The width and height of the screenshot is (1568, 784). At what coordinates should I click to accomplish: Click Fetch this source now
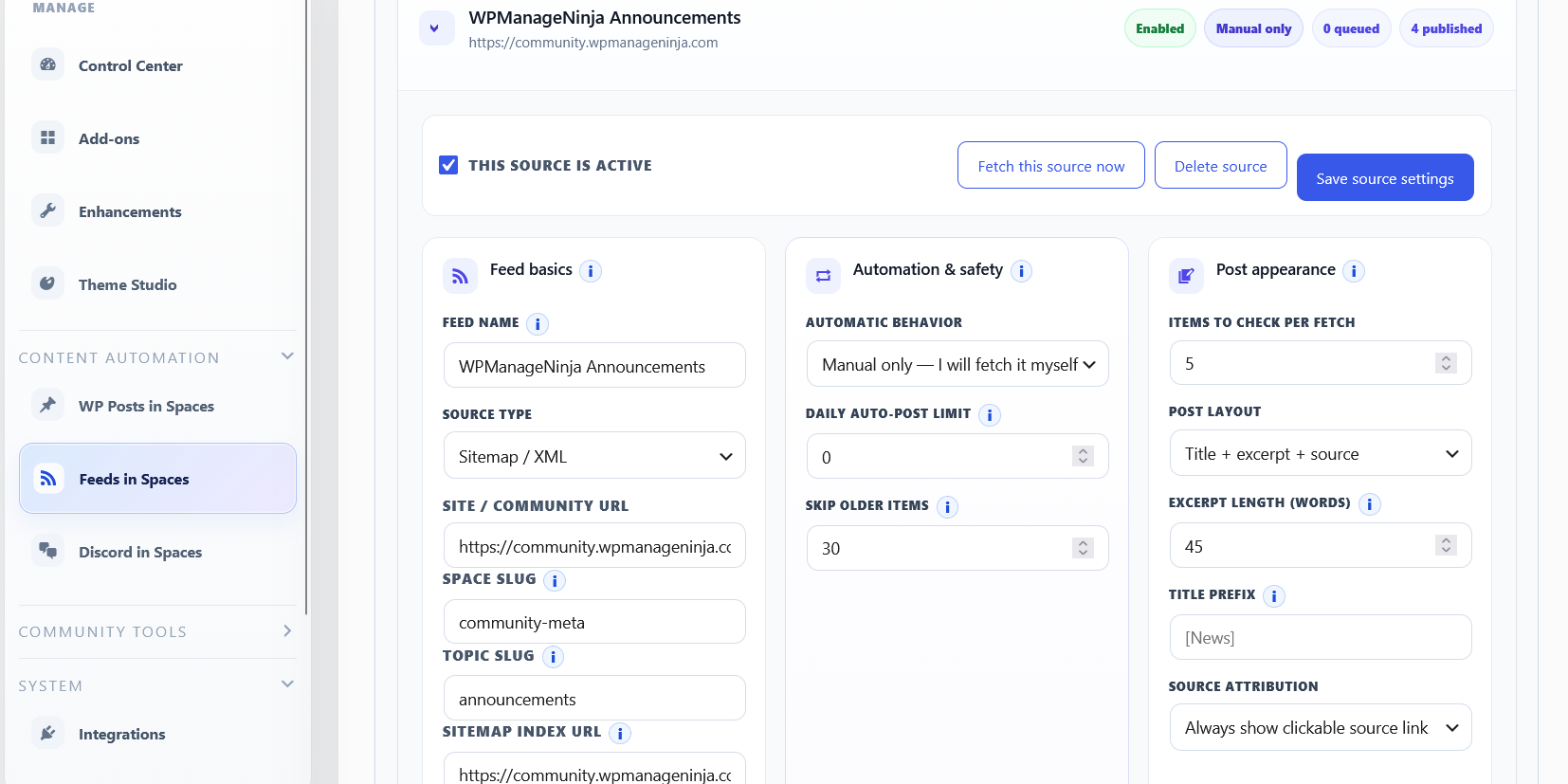click(x=1050, y=166)
